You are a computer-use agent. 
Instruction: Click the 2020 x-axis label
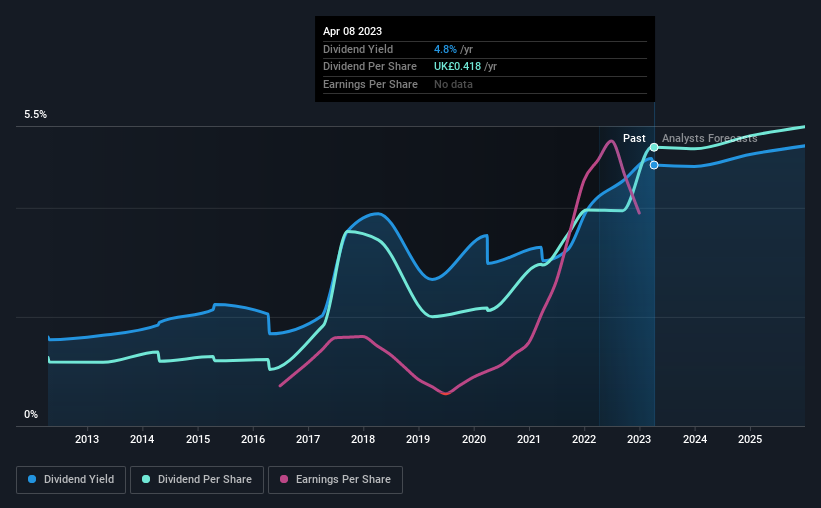(474, 439)
